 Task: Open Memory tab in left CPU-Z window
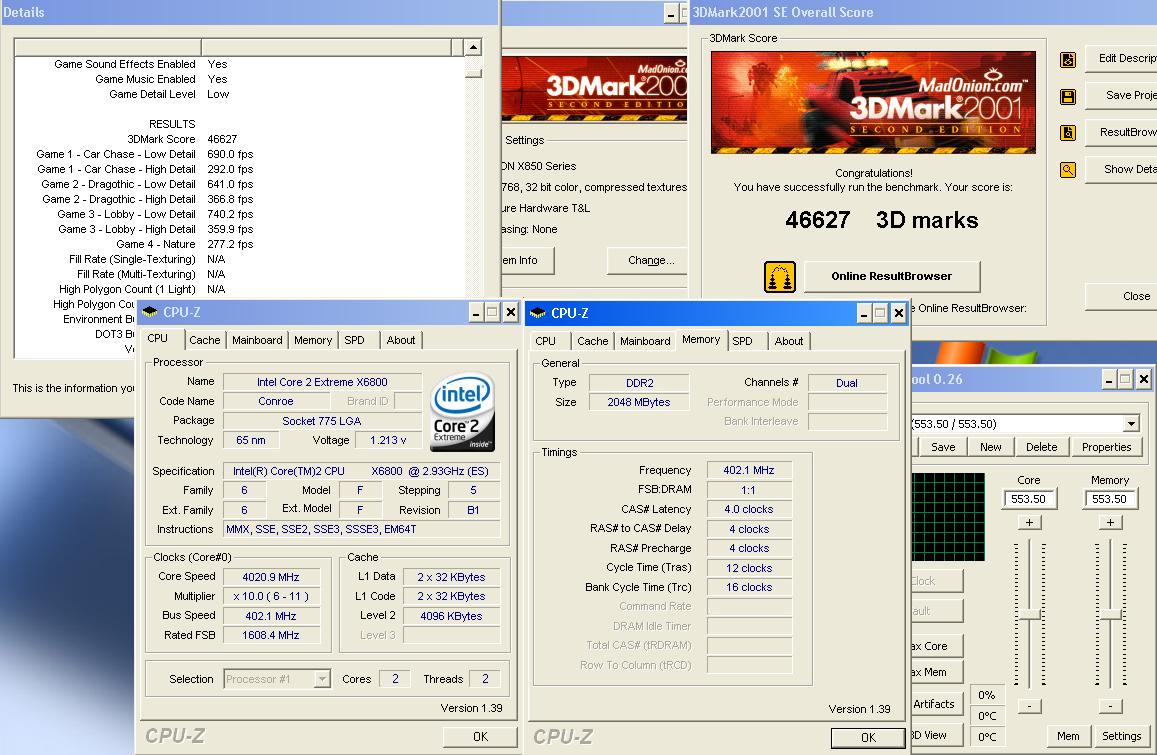coord(313,340)
